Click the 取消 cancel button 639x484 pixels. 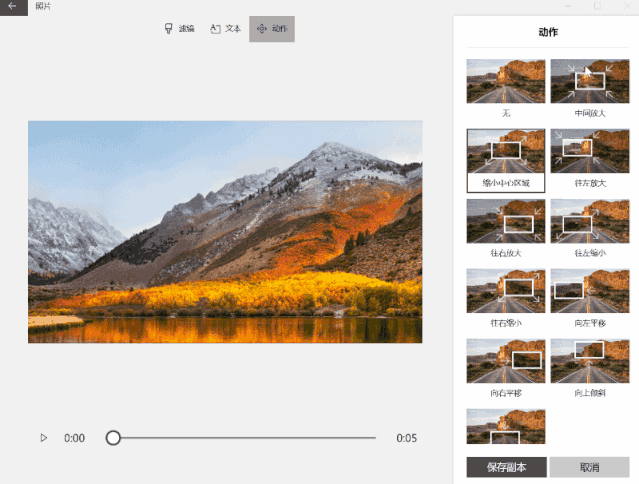[589, 467]
